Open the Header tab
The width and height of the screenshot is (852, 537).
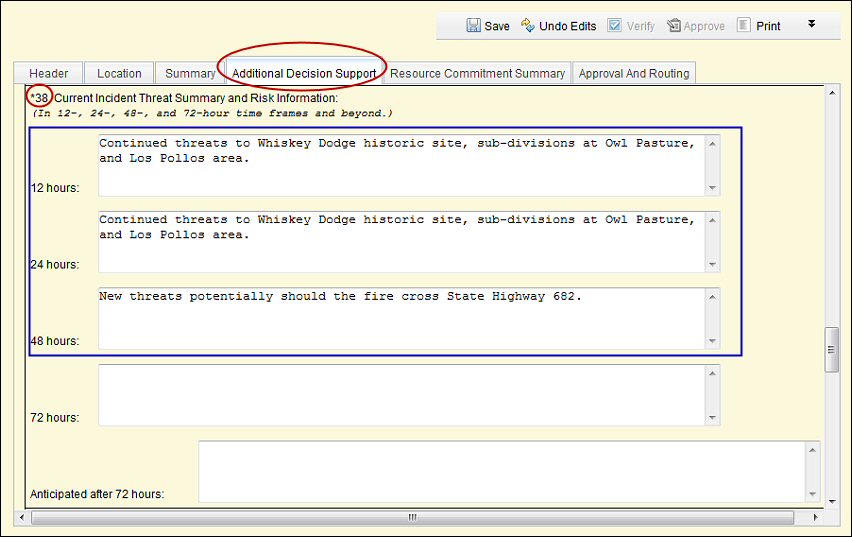click(48, 73)
